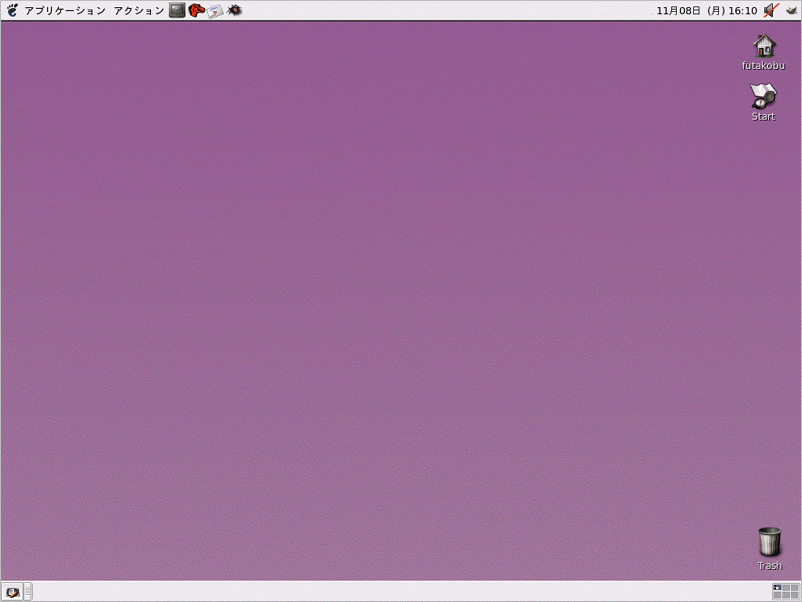Image resolution: width=802 pixels, height=602 pixels.
Task: Launch the terminal from the top panel
Action: [x=177, y=10]
